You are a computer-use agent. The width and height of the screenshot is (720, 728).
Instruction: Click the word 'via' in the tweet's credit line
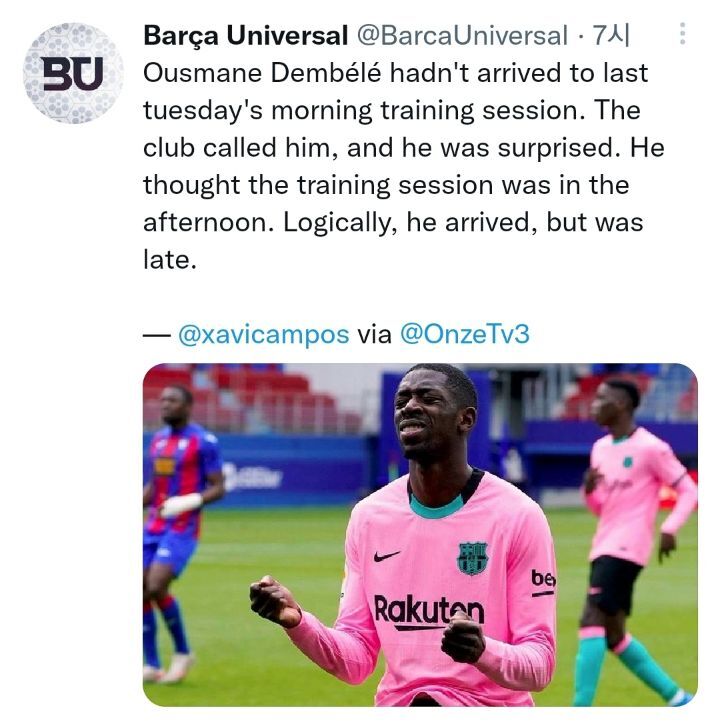[374, 334]
